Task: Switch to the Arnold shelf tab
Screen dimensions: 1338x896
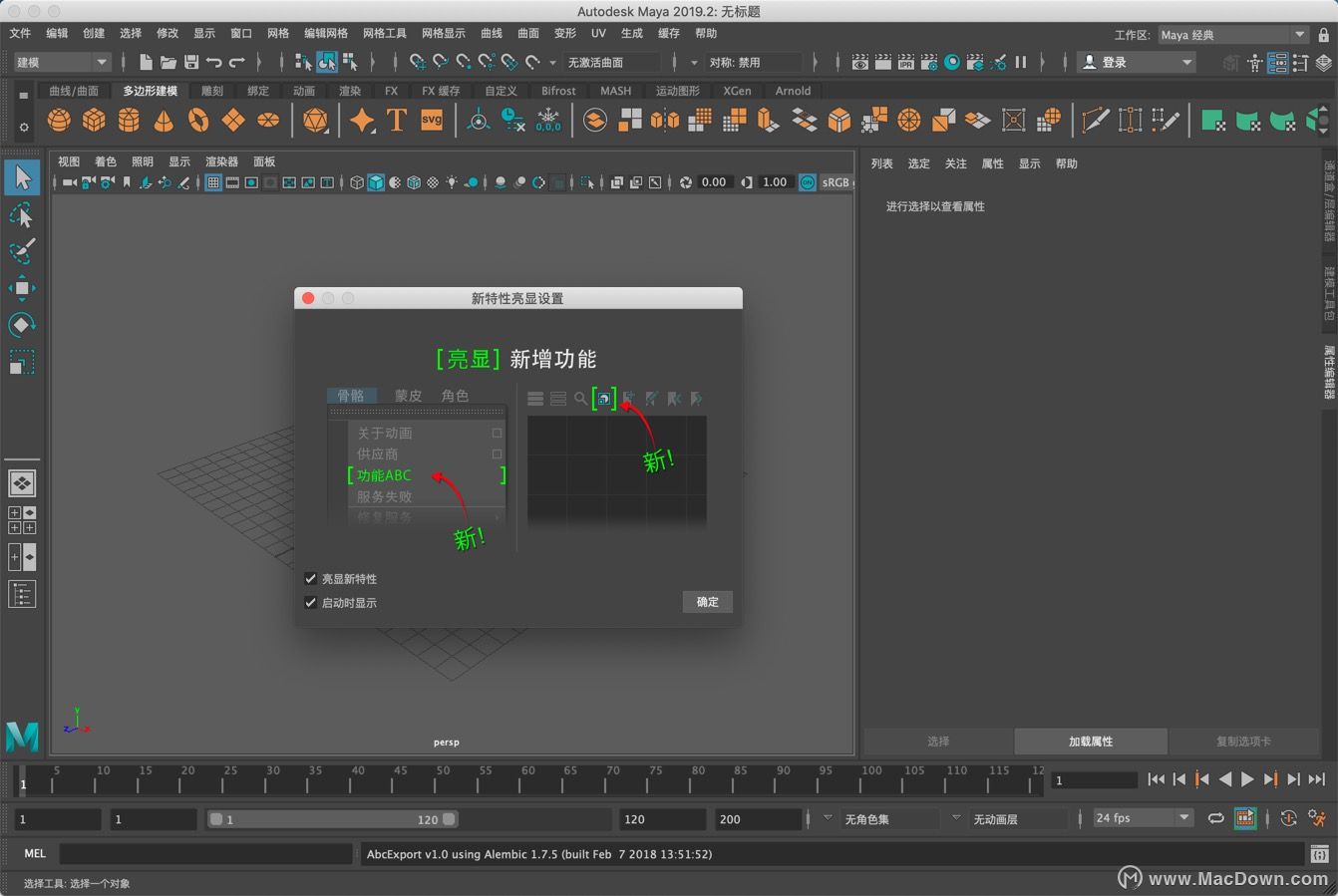Action: coord(793,91)
